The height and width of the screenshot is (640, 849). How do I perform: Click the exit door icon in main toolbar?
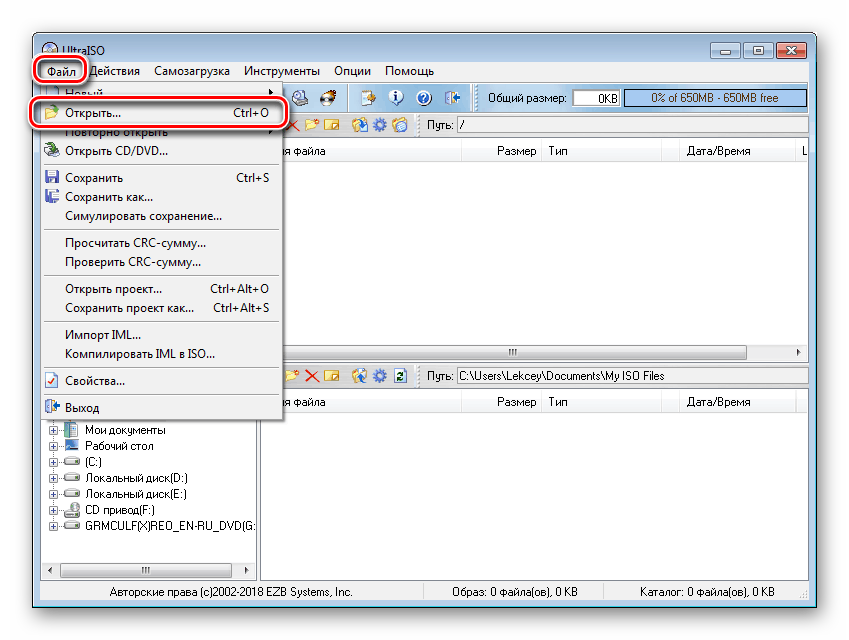pyautogui.click(x=452, y=98)
